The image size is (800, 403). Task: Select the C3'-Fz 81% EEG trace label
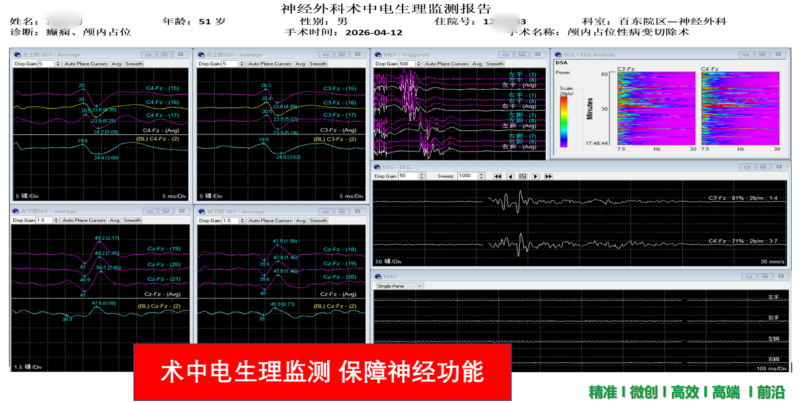pyautogui.click(x=743, y=198)
